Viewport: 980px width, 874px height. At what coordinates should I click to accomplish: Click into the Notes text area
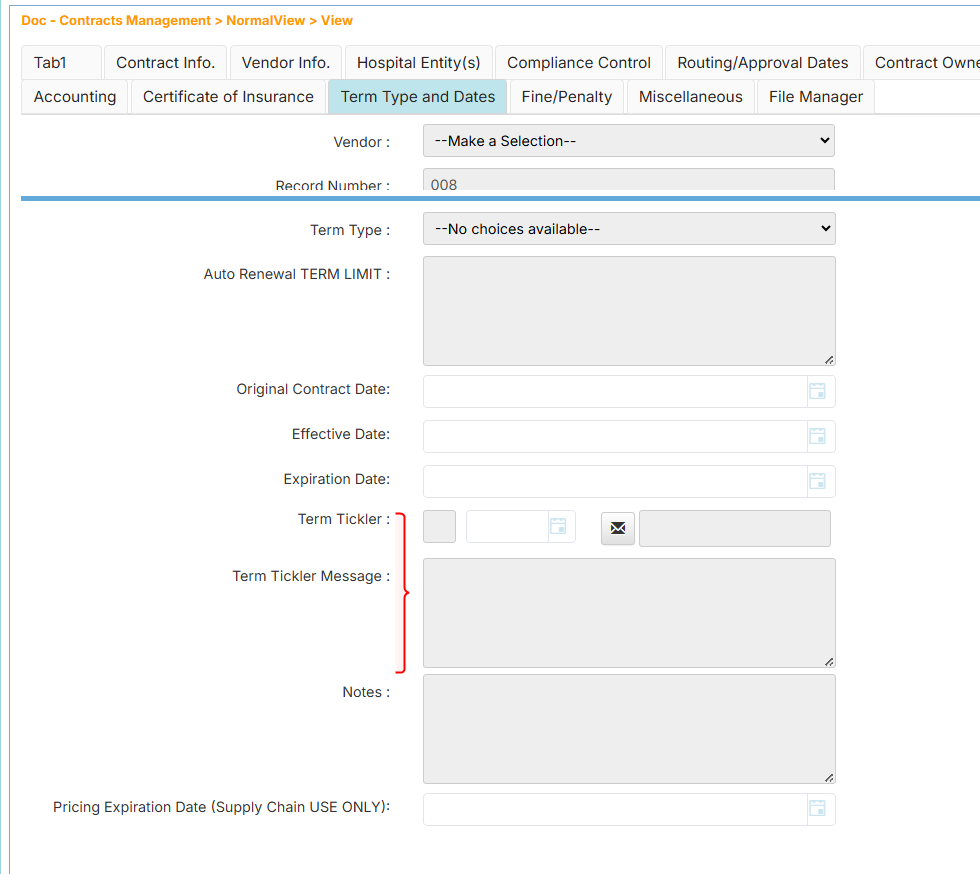628,728
